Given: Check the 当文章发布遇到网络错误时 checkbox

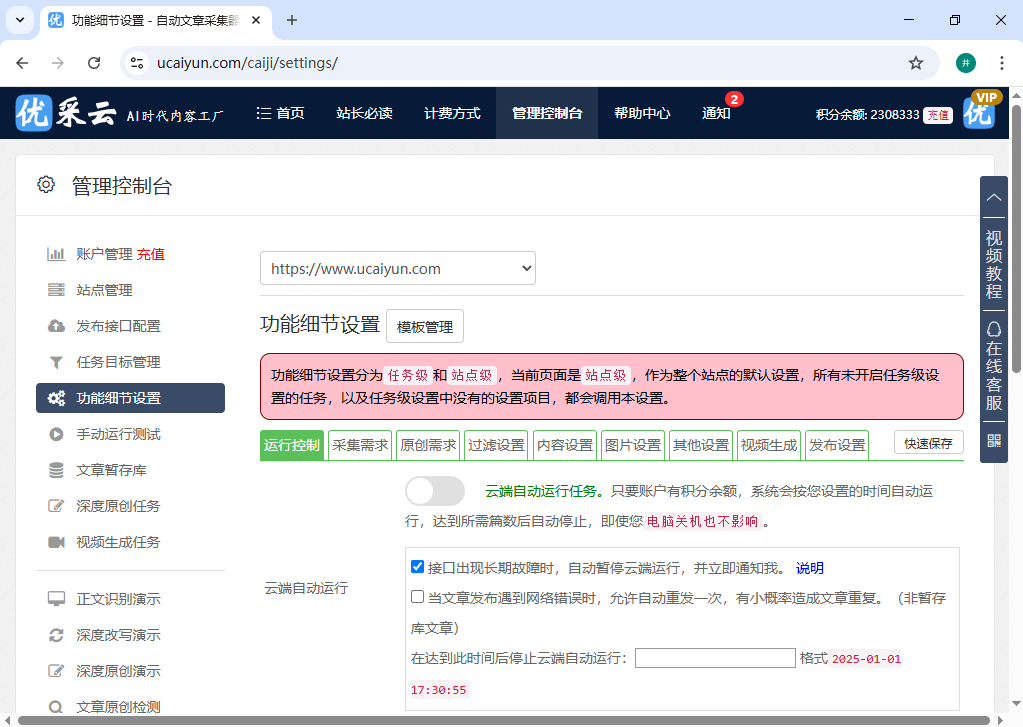Looking at the screenshot, I should [417, 597].
